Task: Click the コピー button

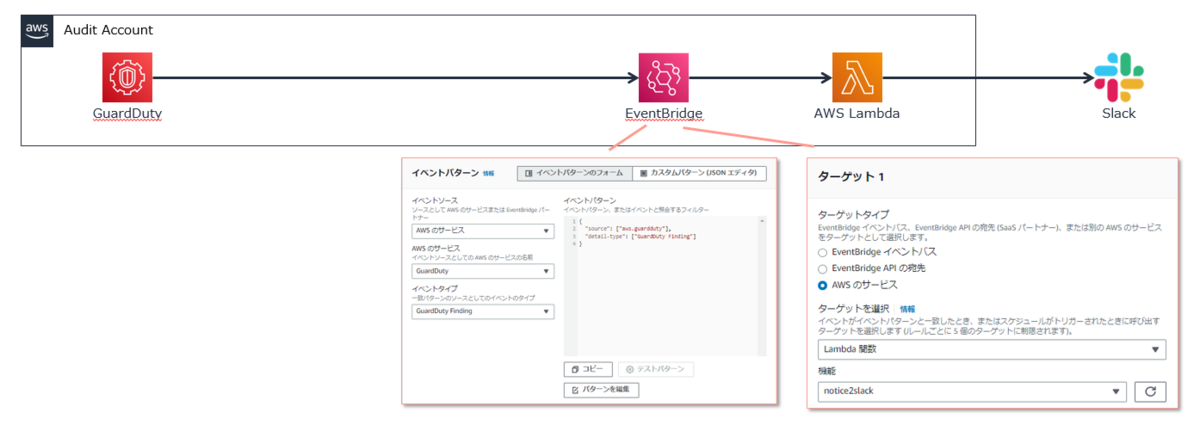Action: (x=587, y=369)
